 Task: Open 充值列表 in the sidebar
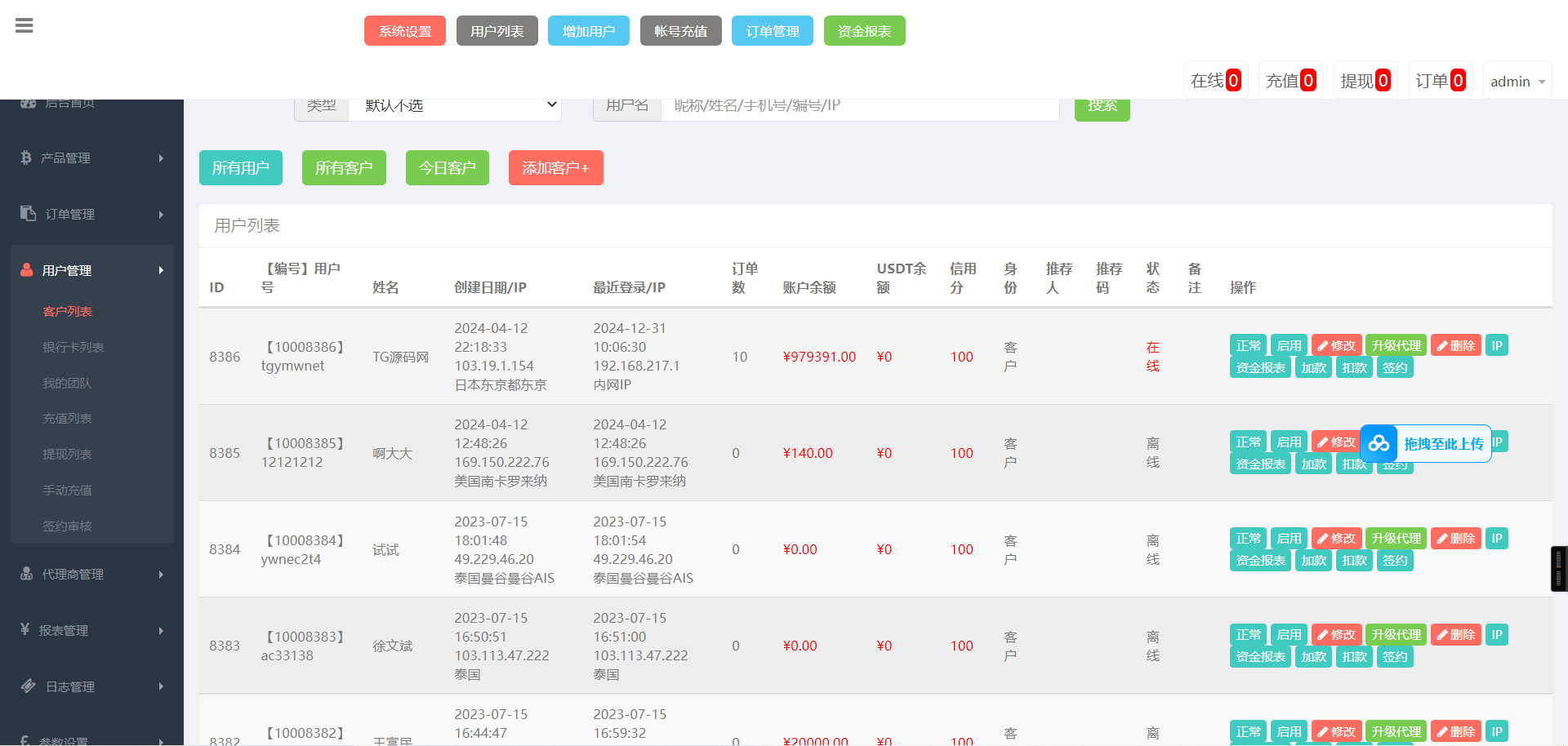(x=67, y=418)
